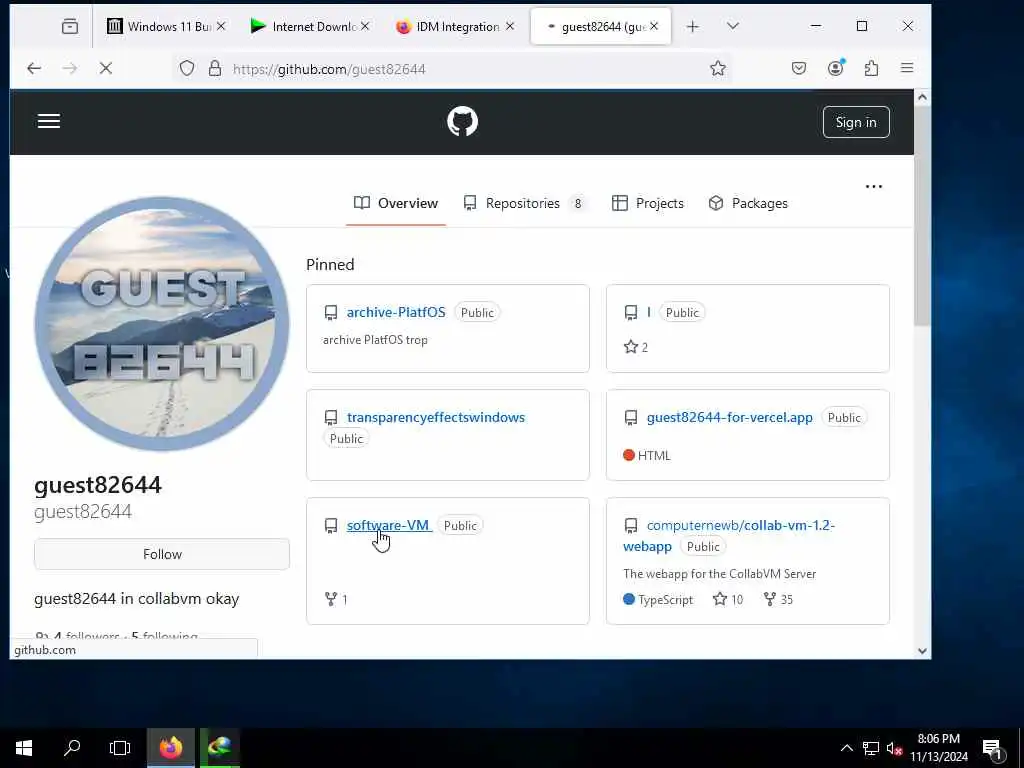1024x768 pixels.
Task: Open the software-VM repository
Action: (x=389, y=525)
